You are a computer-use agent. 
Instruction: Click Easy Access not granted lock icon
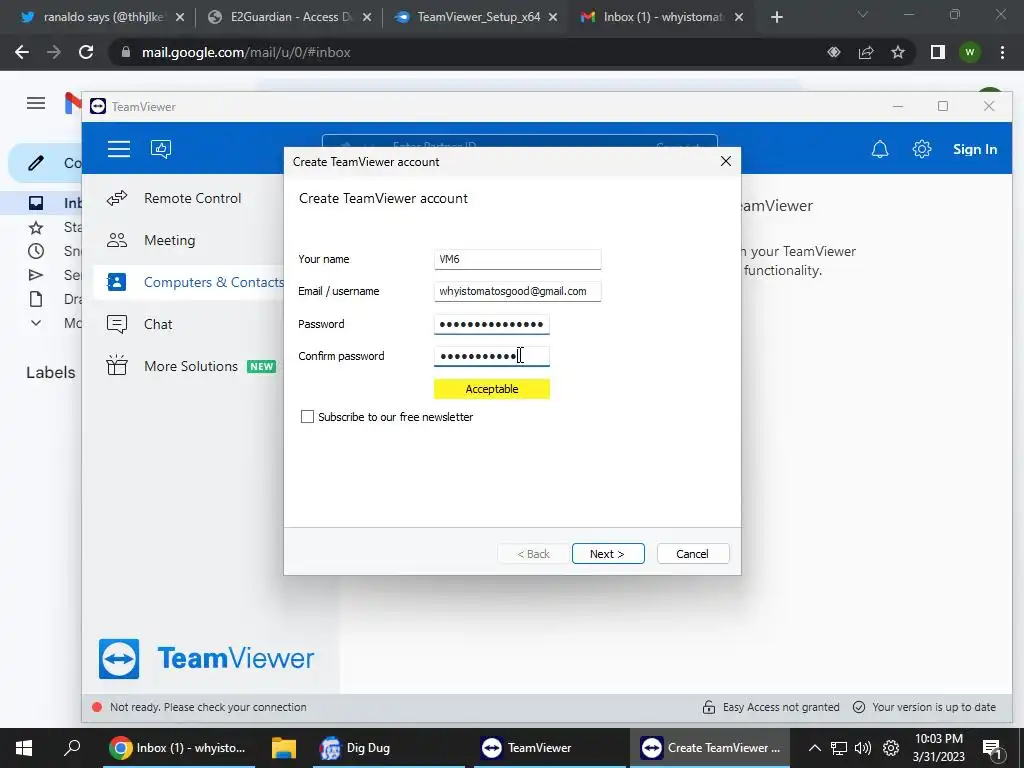709,707
